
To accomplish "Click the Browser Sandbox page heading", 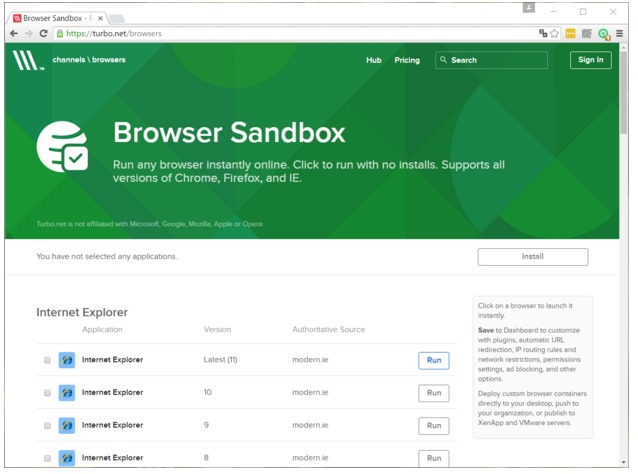I will 229,133.
